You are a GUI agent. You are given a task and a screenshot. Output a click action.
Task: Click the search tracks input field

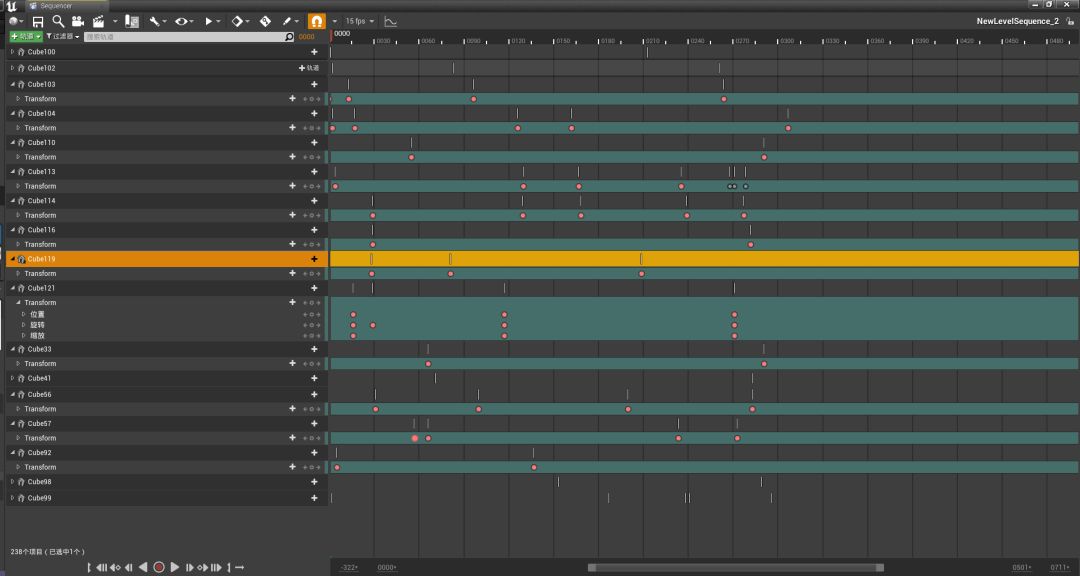point(185,37)
